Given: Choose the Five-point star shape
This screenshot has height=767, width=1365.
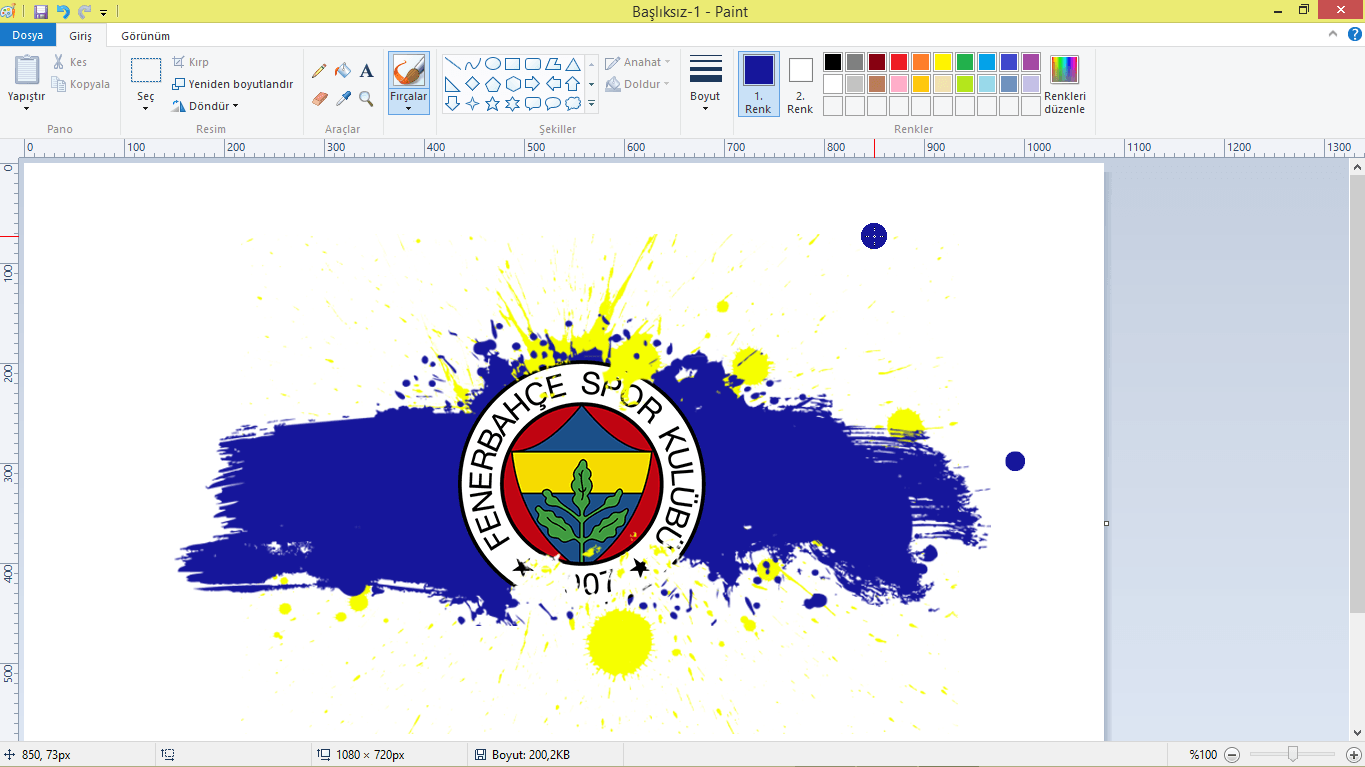Looking at the screenshot, I should pos(493,103).
